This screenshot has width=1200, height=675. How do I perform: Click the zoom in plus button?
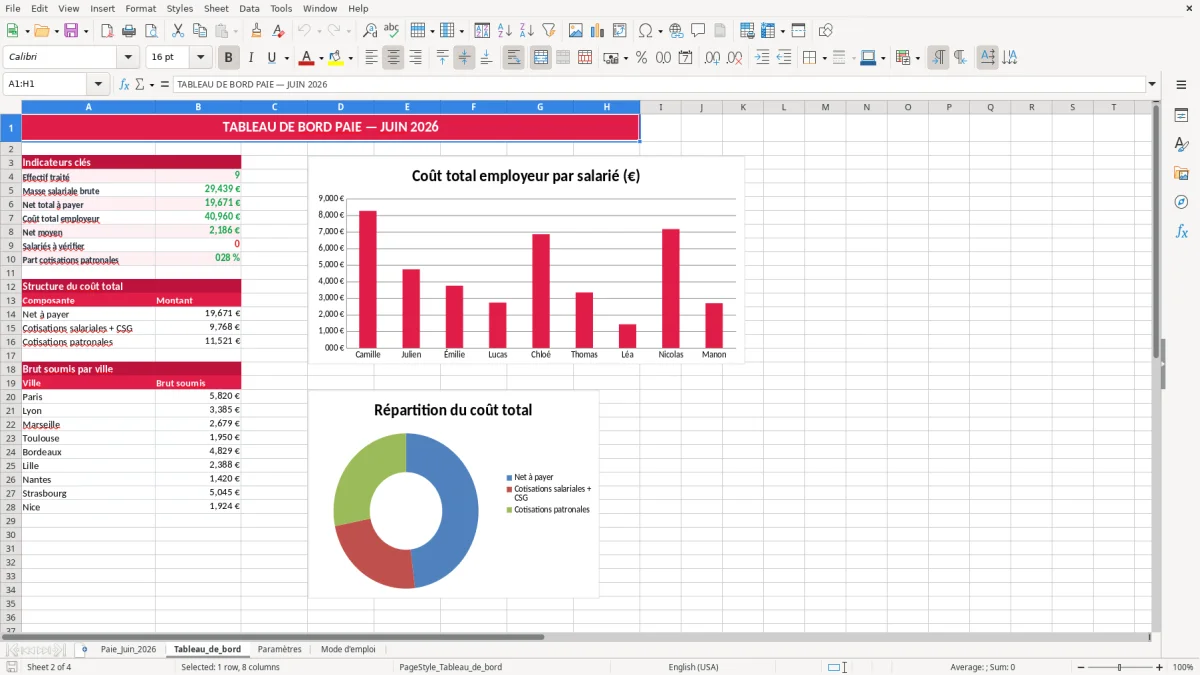pos(1159,667)
